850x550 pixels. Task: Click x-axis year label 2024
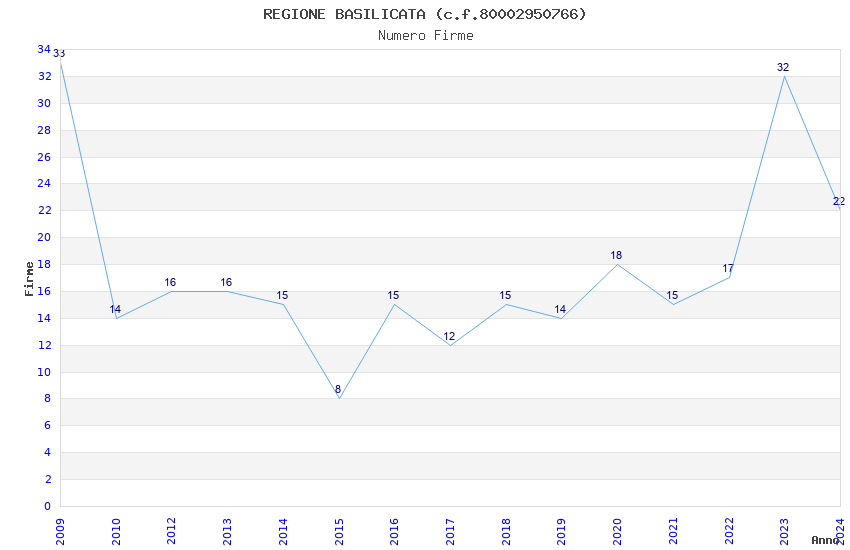(840, 532)
